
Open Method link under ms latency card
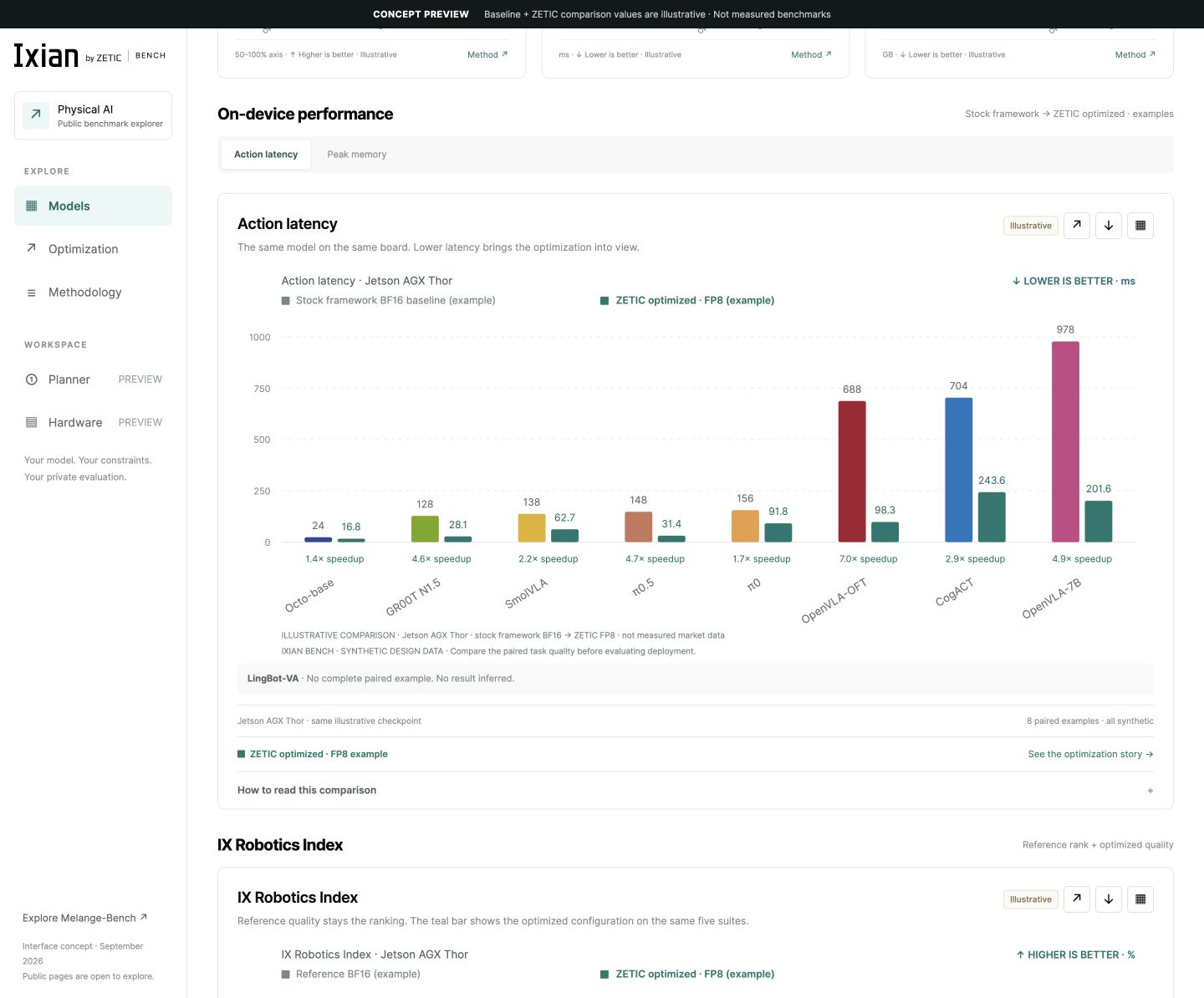[x=811, y=54]
